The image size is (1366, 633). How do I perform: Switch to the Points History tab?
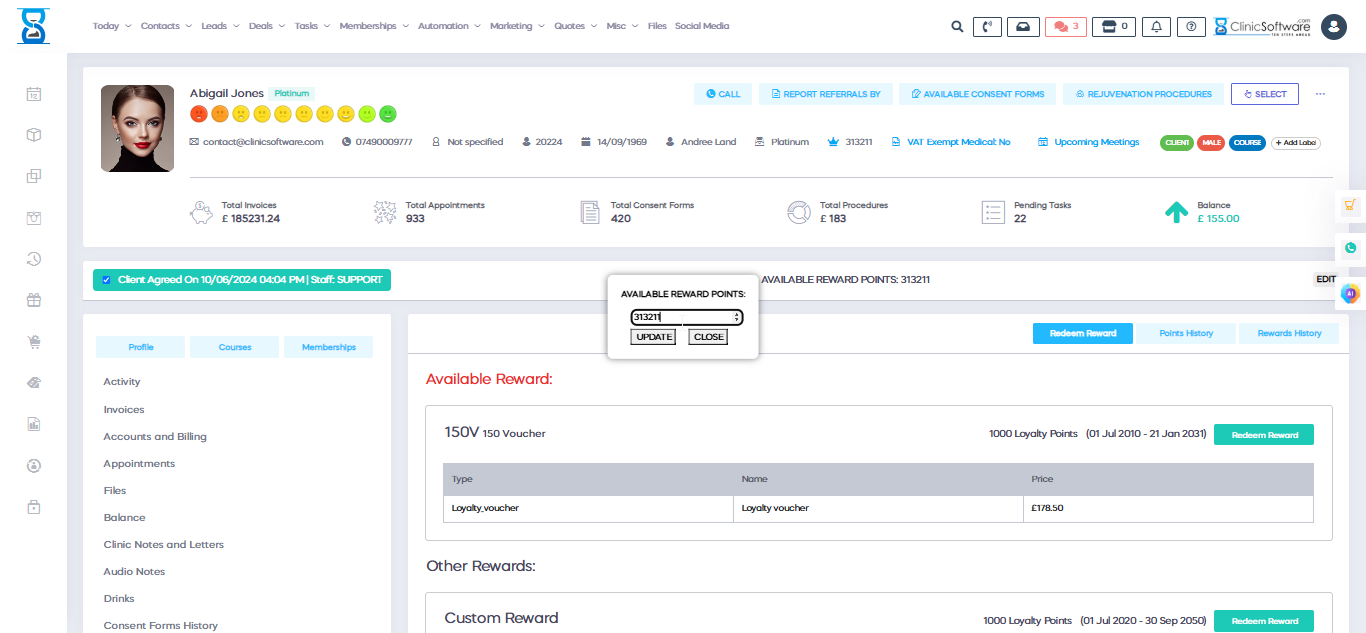click(1186, 333)
